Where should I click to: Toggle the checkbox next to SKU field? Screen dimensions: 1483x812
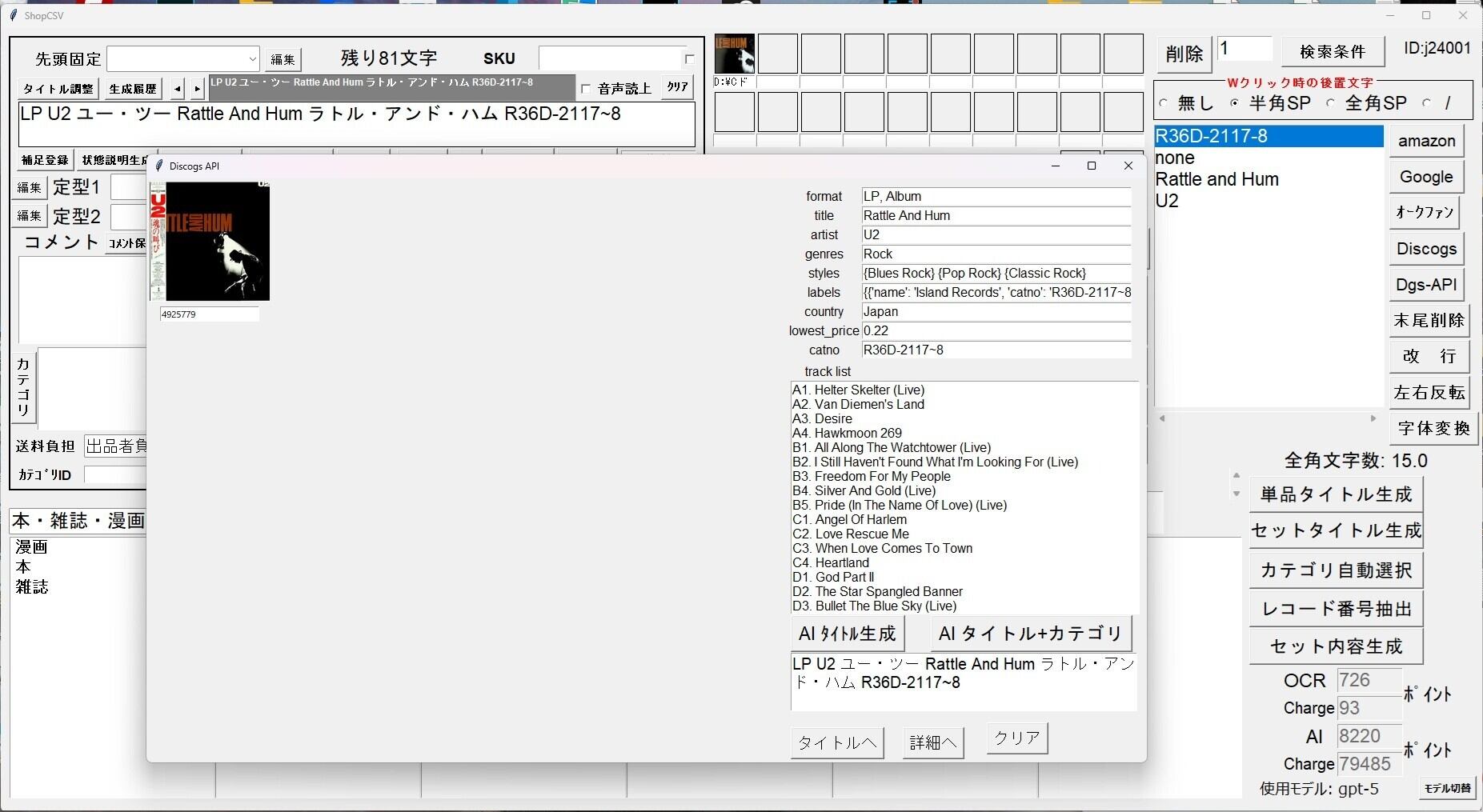click(x=689, y=59)
